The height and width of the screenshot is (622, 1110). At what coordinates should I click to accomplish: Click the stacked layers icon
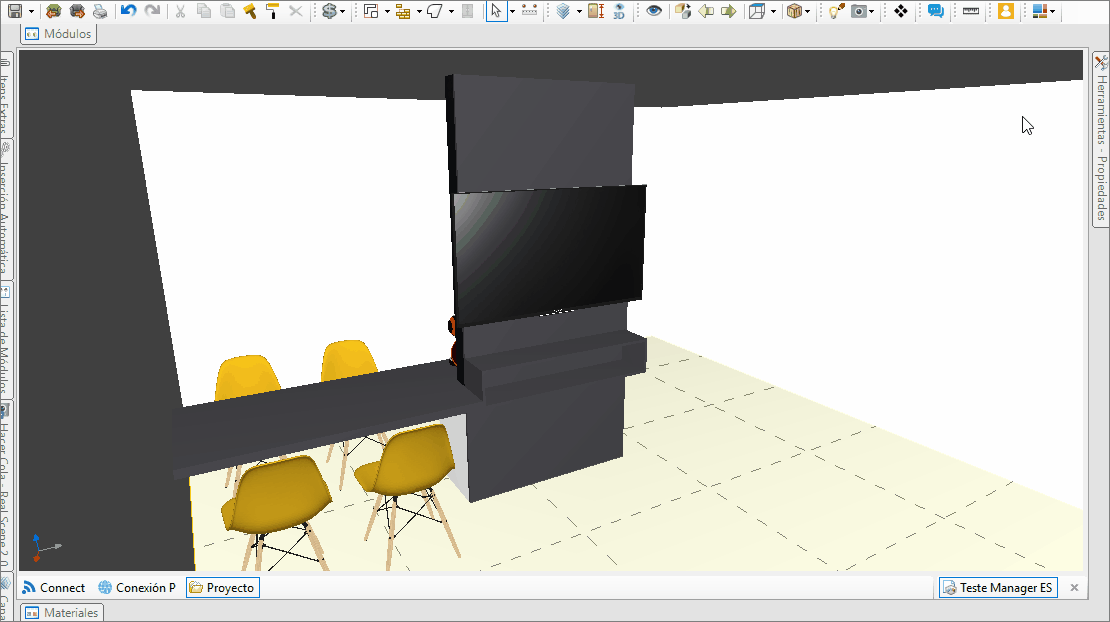click(x=563, y=11)
